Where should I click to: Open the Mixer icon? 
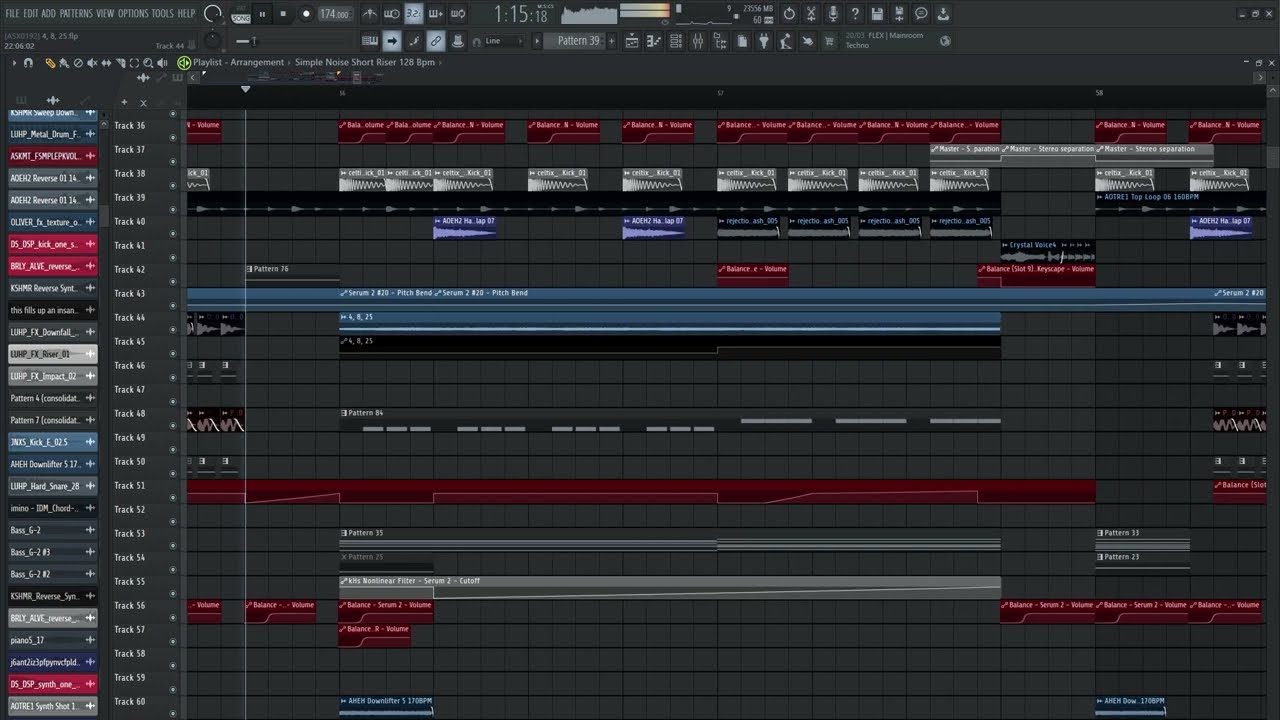[698, 41]
